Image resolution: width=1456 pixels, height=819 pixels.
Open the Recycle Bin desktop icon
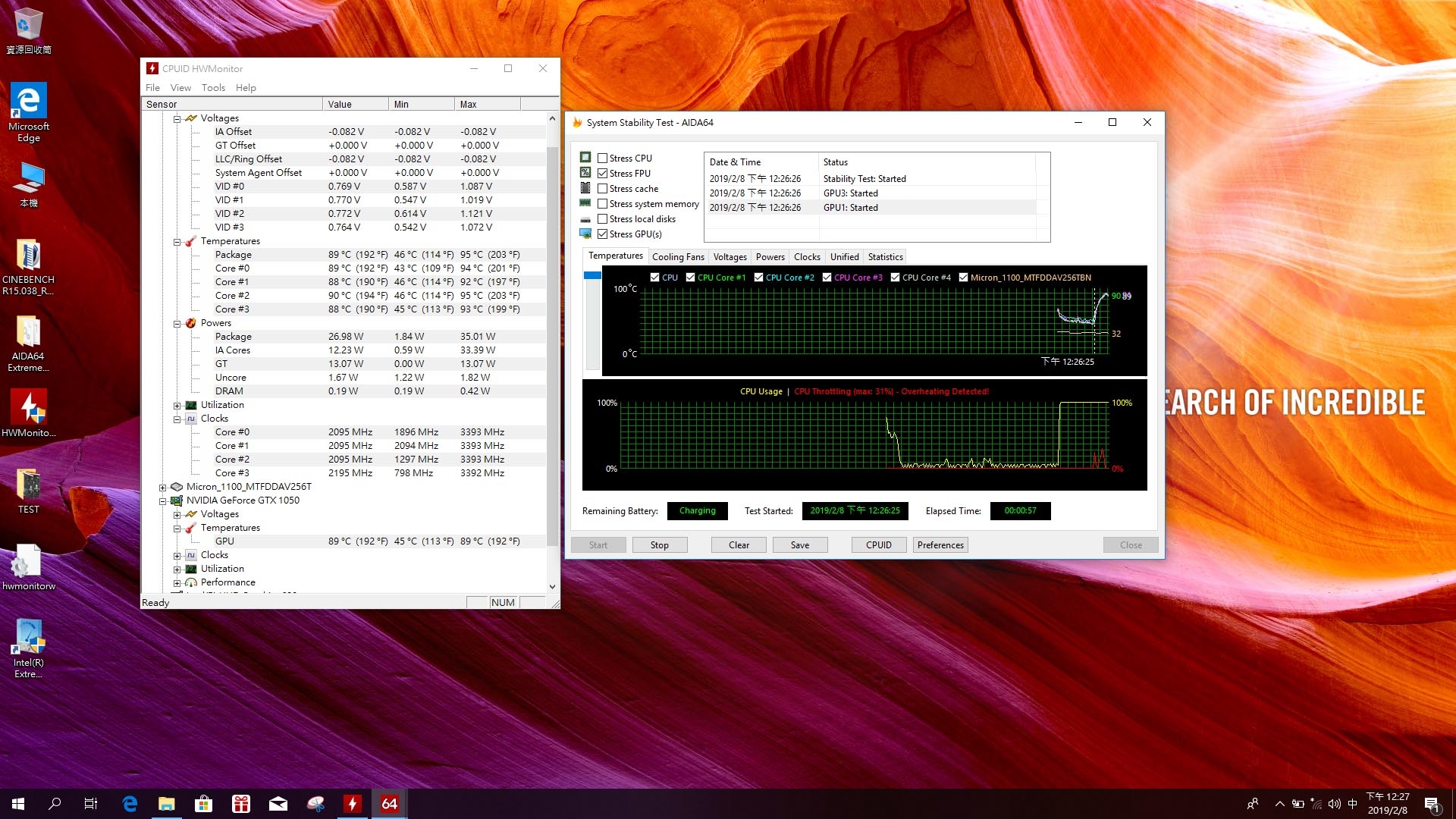pyautogui.click(x=29, y=31)
